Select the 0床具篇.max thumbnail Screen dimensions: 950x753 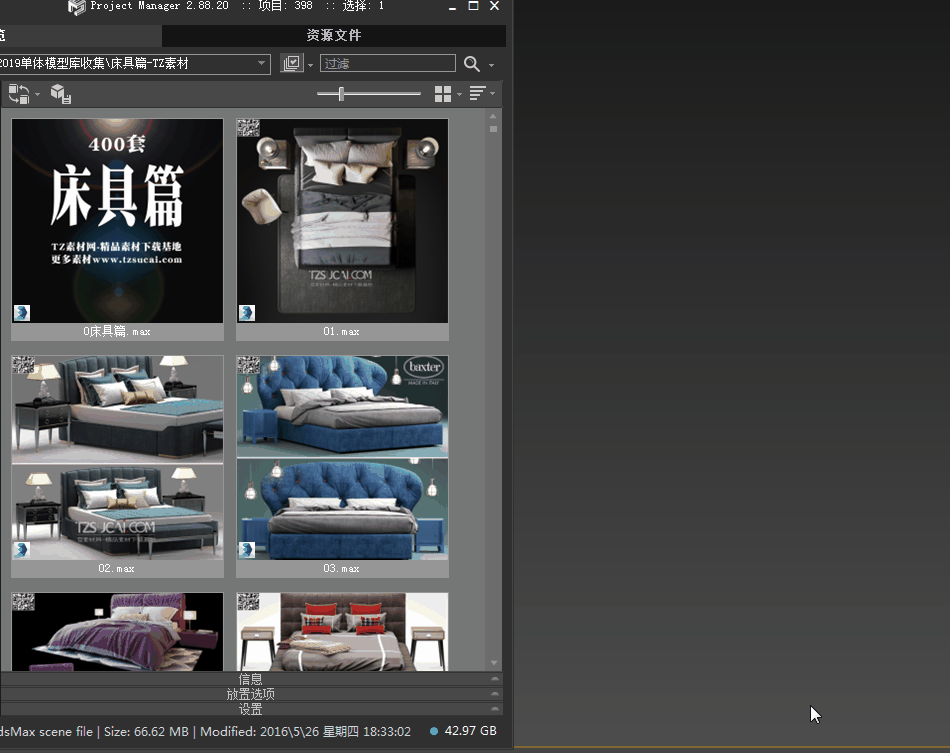click(x=118, y=221)
